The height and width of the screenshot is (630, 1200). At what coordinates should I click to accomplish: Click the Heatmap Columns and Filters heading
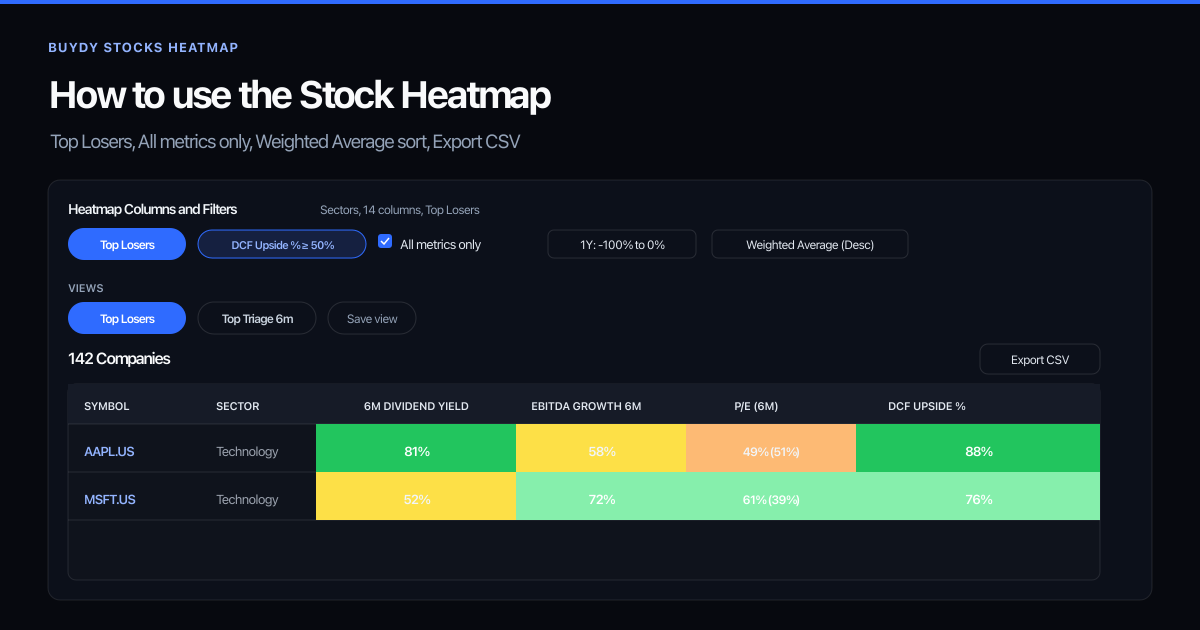(152, 209)
